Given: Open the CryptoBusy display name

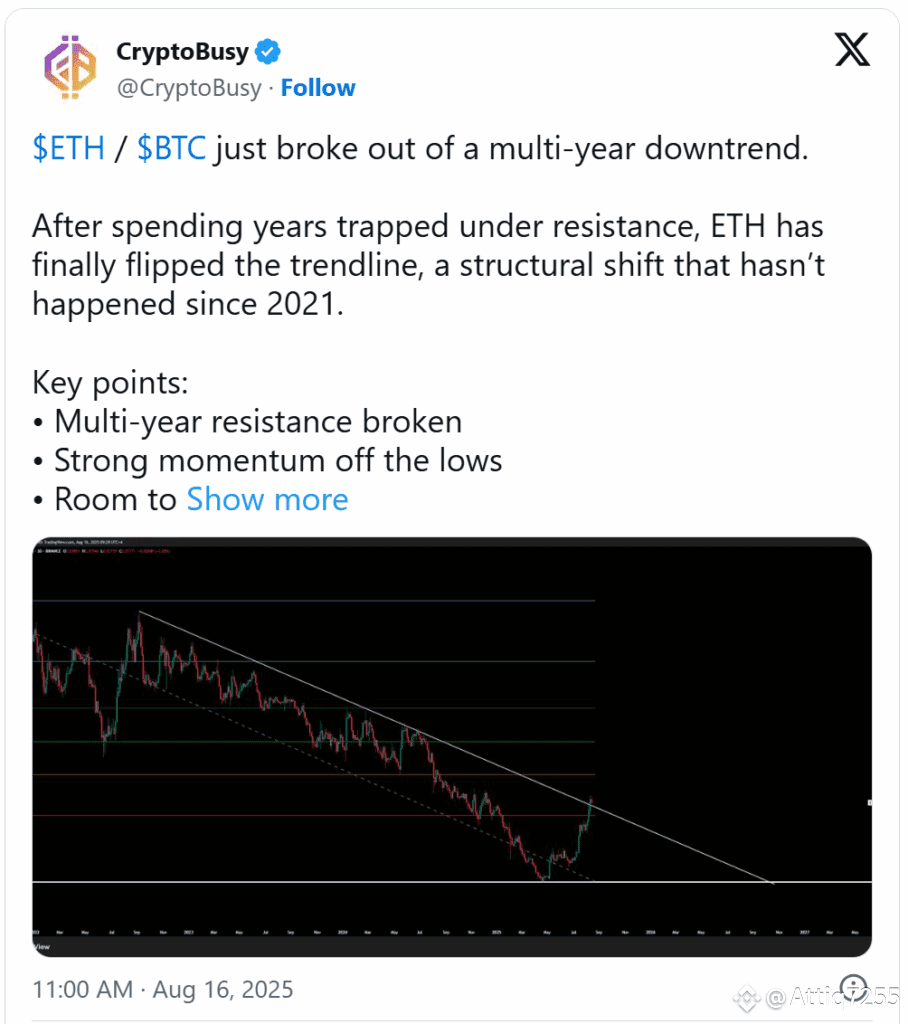Looking at the screenshot, I should pos(182,52).
